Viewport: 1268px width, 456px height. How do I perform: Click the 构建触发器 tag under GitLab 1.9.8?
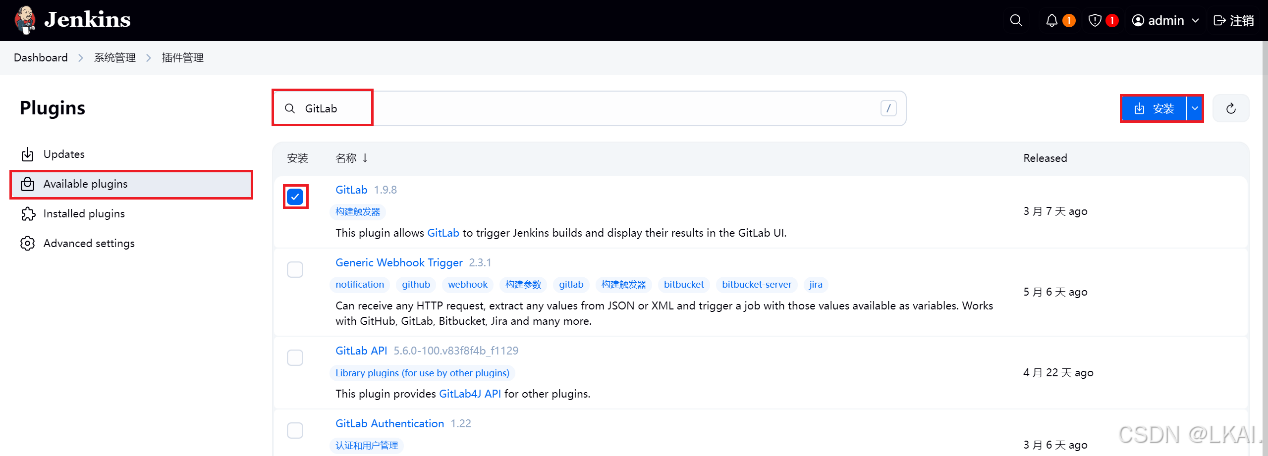point(357,212)
